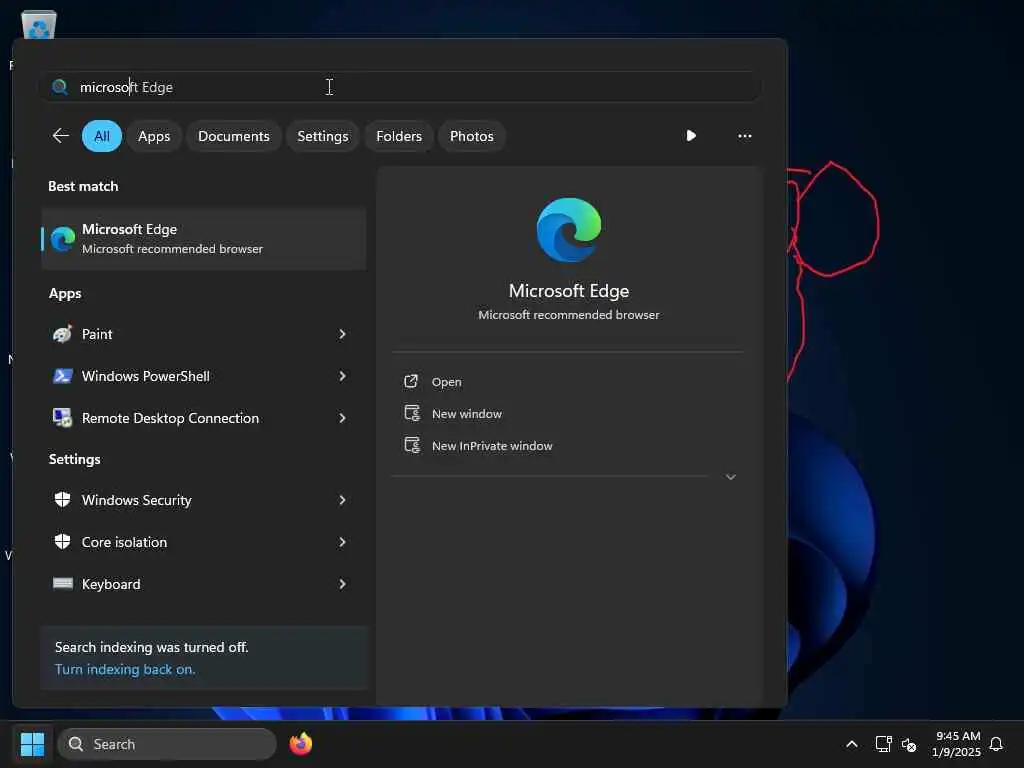The width and height of the screenshot is (1024, 768).
Task: Click the New window action icon
Action: pos(412,413)
